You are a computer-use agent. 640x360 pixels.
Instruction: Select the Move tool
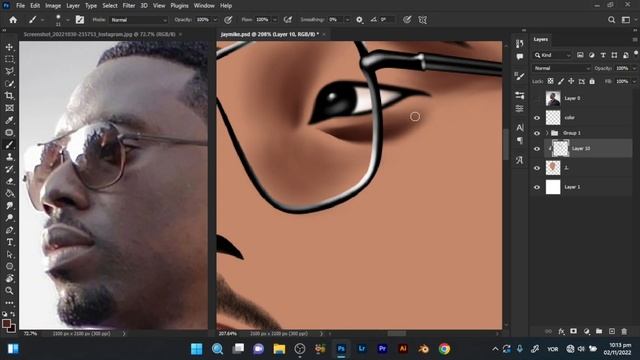point(9,47)
